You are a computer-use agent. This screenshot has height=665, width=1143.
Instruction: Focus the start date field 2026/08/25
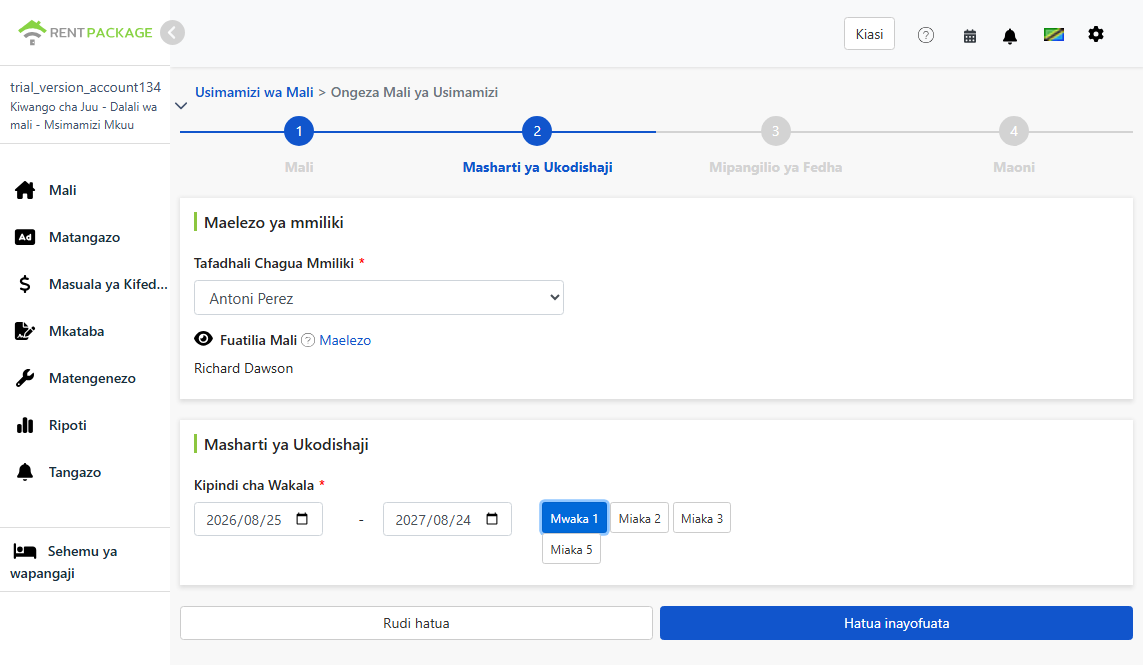(x=258, y=519)
